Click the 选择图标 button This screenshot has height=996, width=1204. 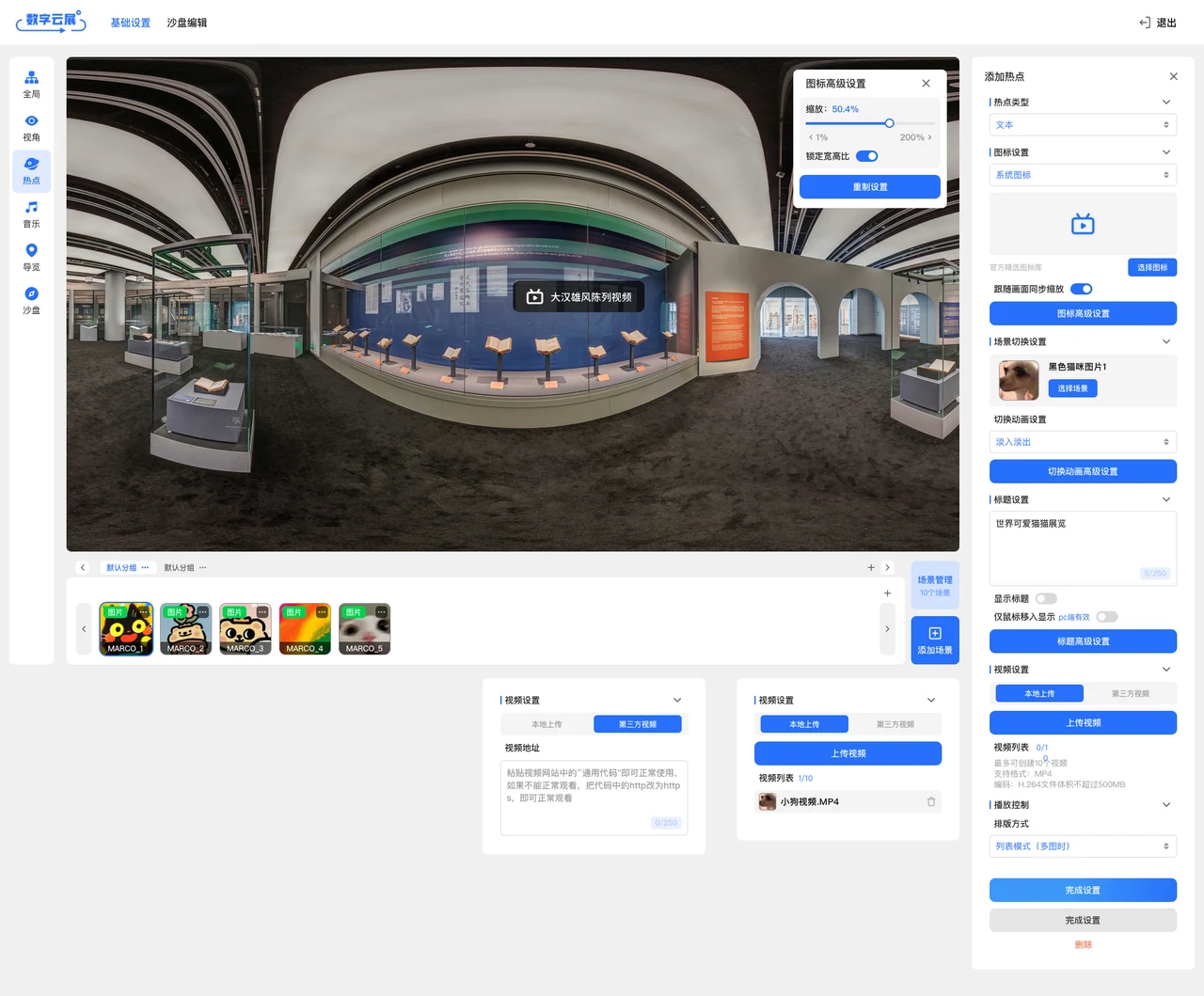point(1152,268)
